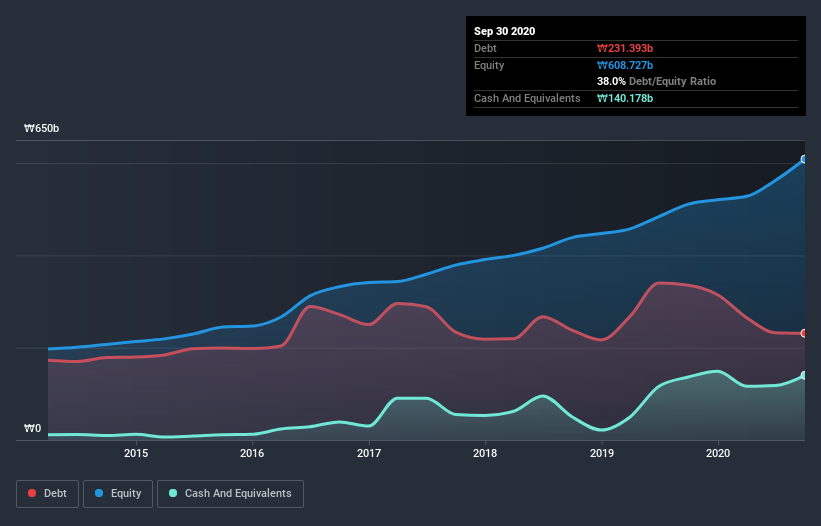Click the teal Cash legend dot
This screenshot has width=821, height=526.
(173, 493)
